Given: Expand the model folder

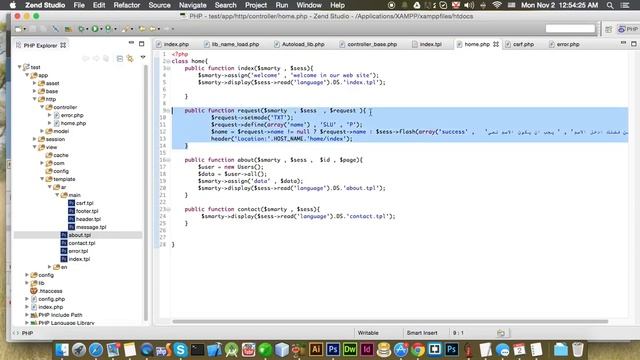Looking at the screenshot, I should (x=42, y=131).
